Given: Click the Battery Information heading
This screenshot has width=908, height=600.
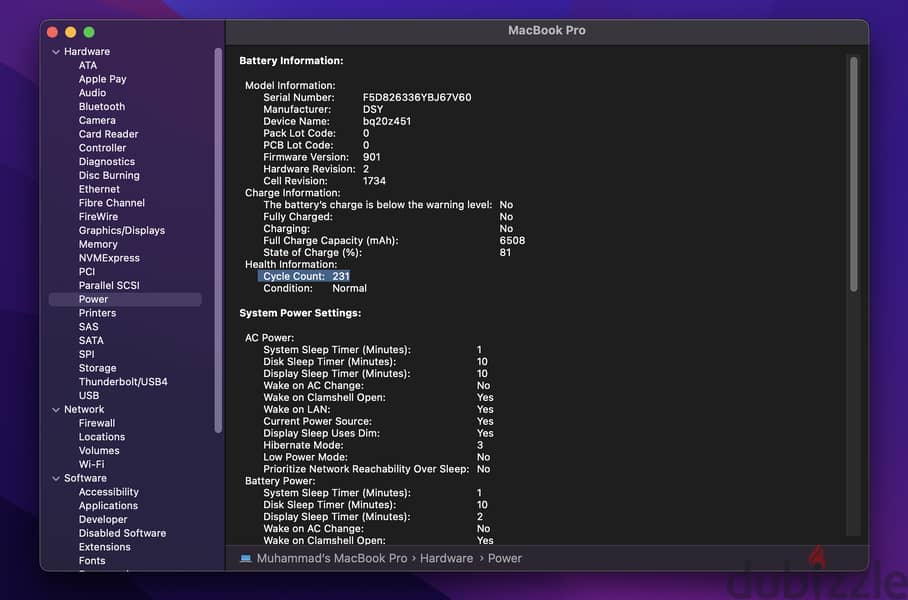Looking at the screenshot, I should pyautogui.click(x=291, y=61).
